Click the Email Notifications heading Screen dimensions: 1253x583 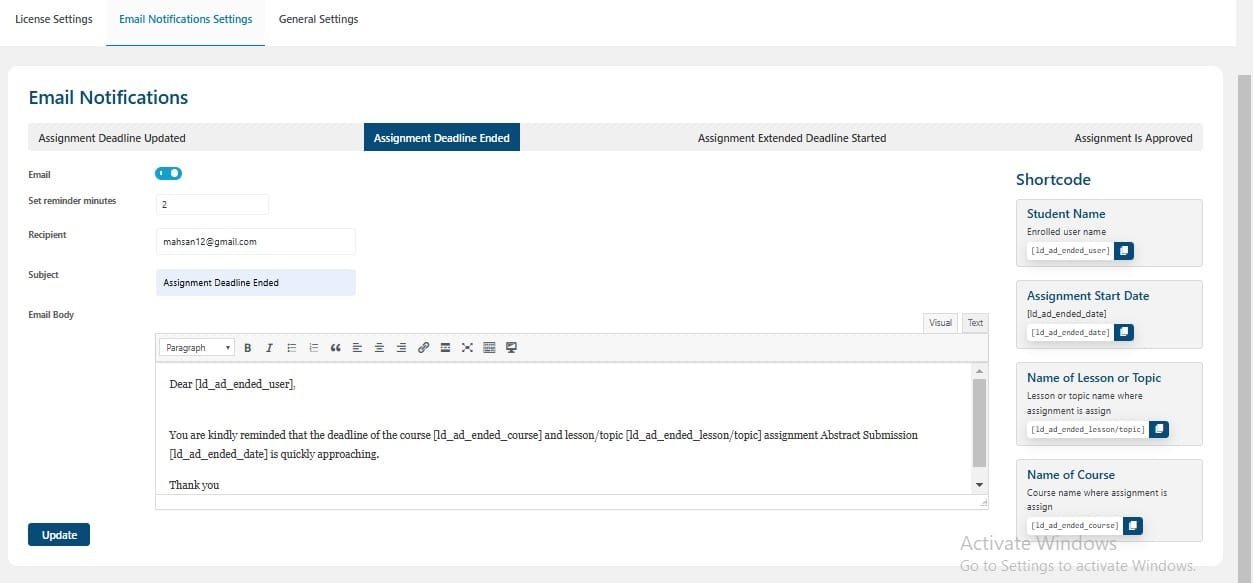108,97
